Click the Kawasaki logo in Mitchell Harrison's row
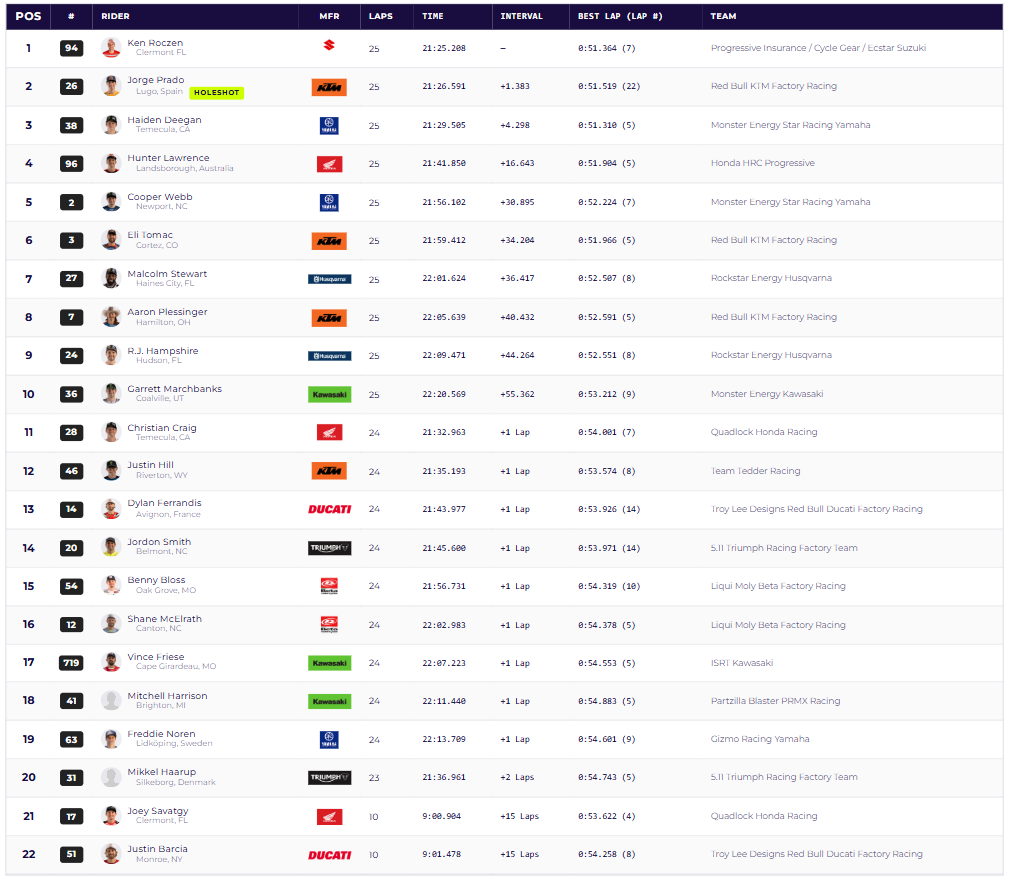The height and width of the screenshot is (881, 1010). [329, 701]
